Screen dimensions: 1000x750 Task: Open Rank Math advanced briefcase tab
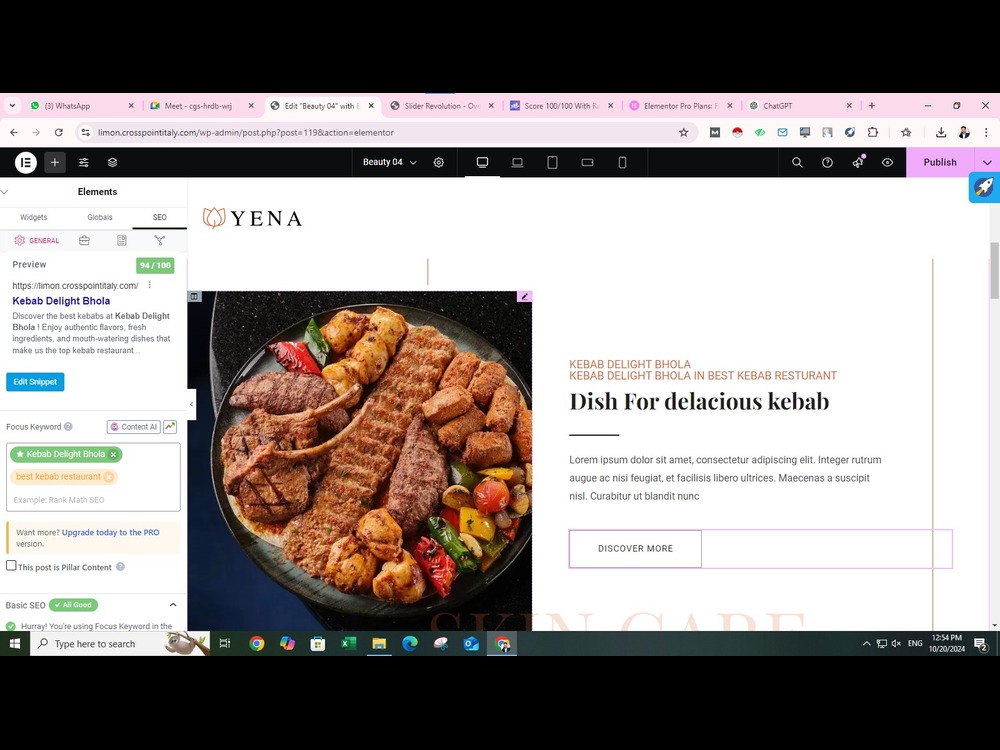[84, 240]
